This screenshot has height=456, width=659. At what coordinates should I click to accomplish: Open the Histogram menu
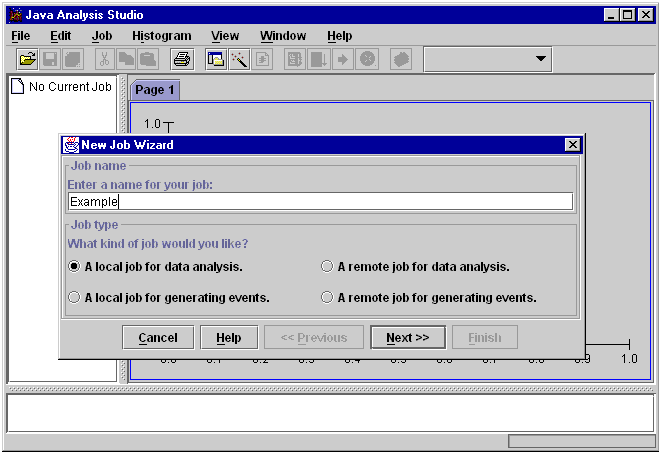coord(161,36)
